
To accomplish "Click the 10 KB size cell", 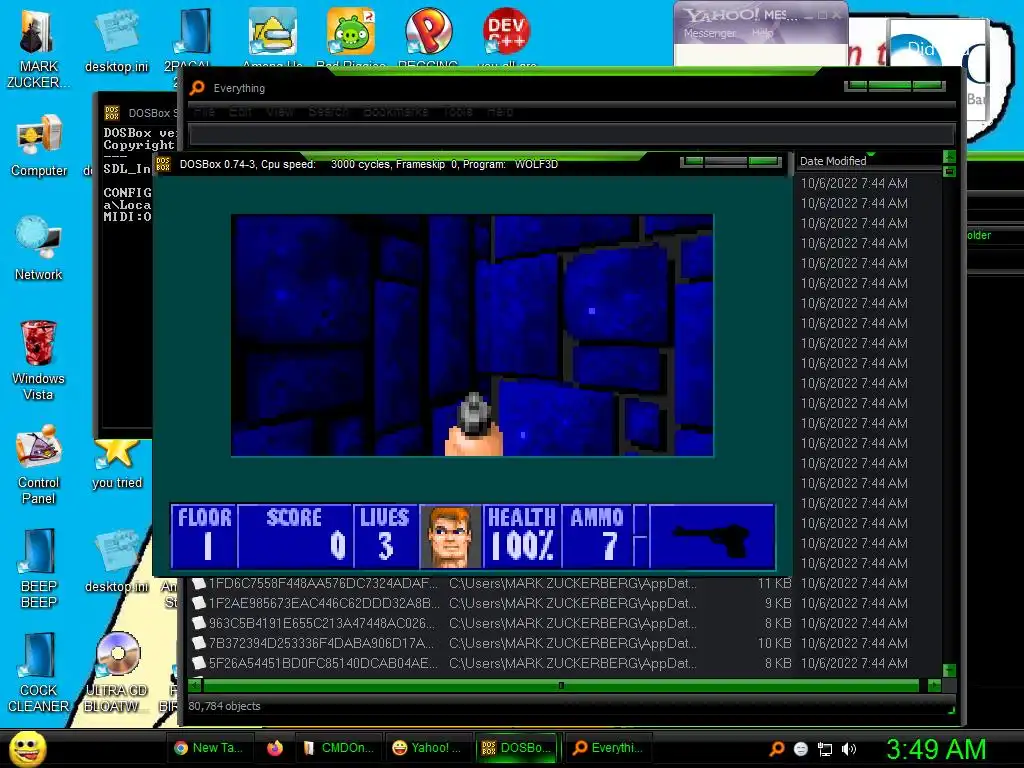I will coord(774,643).
